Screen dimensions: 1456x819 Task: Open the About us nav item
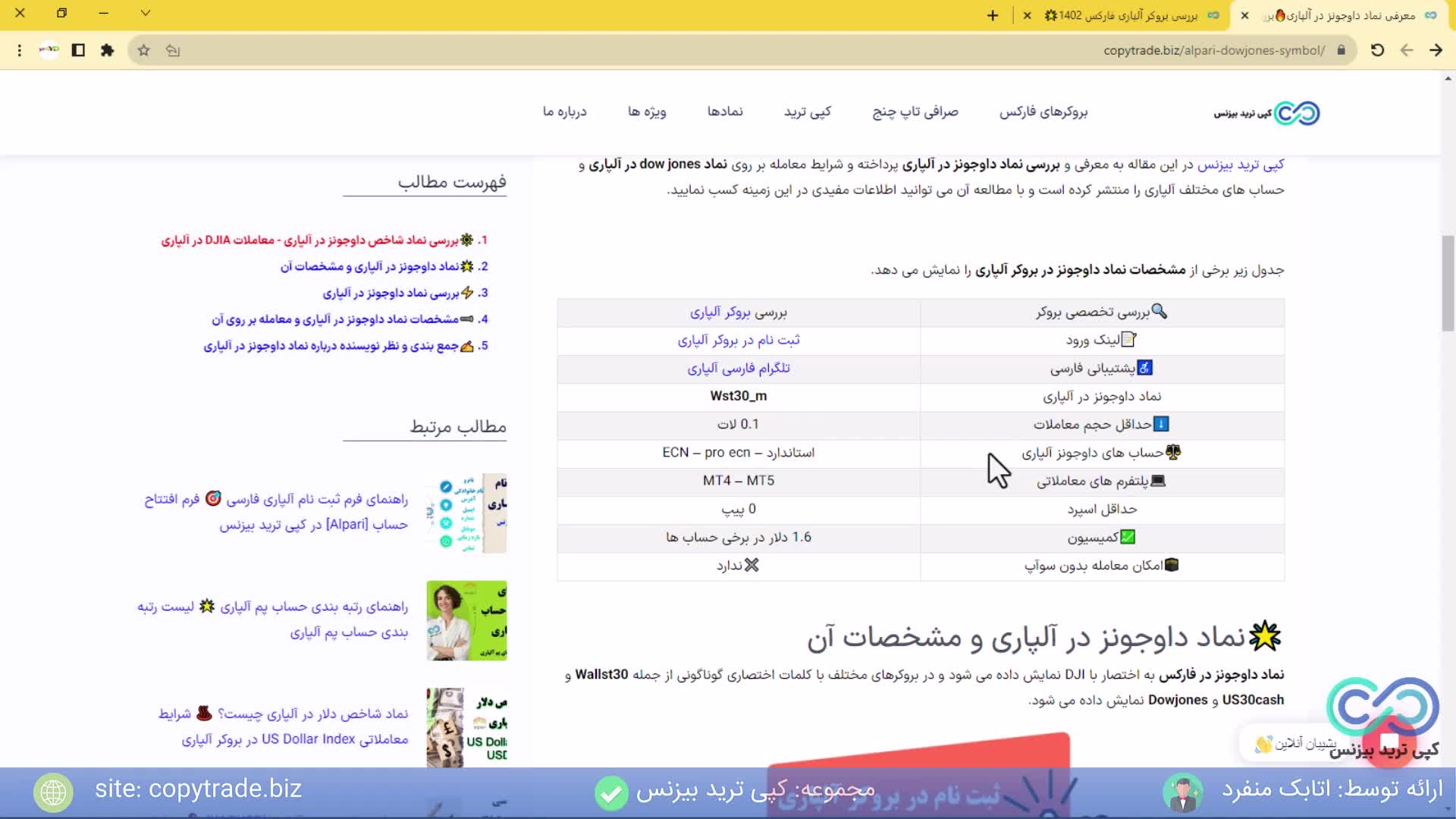564,111
